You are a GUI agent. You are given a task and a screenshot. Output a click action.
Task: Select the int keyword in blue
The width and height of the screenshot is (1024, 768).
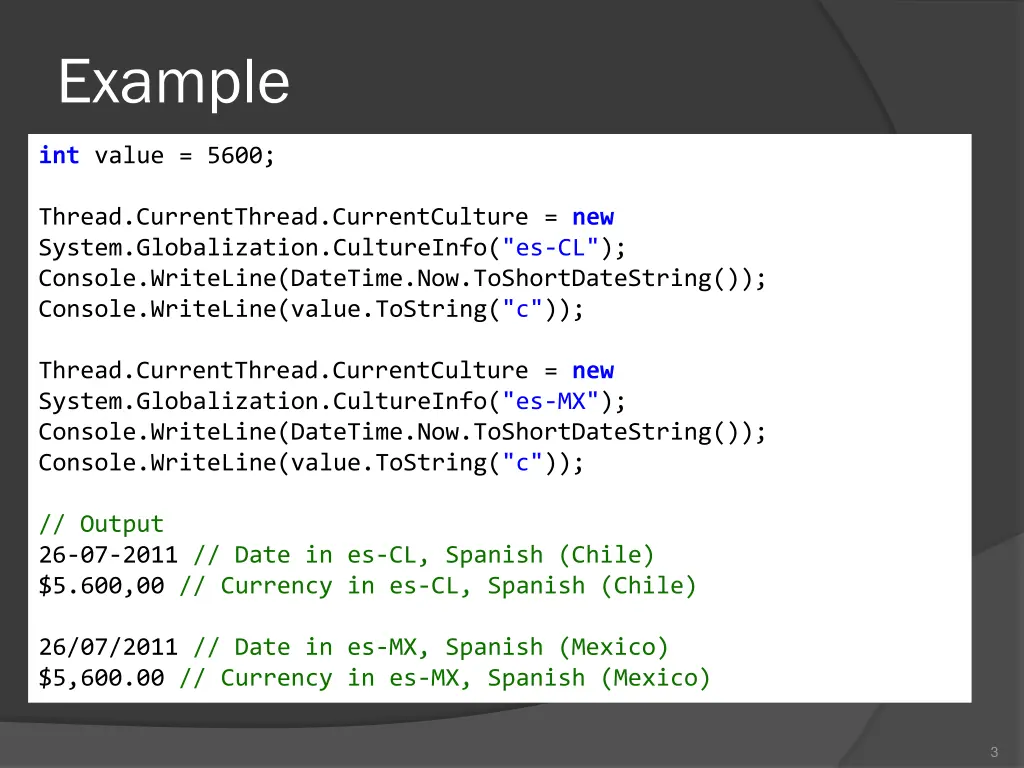58,155
